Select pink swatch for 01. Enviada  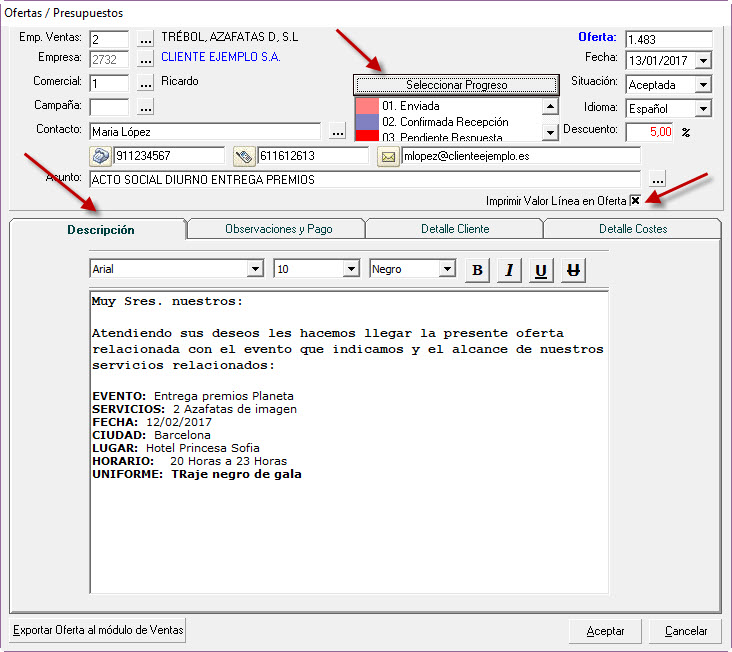pyautogui.click(x=367, y=106)
